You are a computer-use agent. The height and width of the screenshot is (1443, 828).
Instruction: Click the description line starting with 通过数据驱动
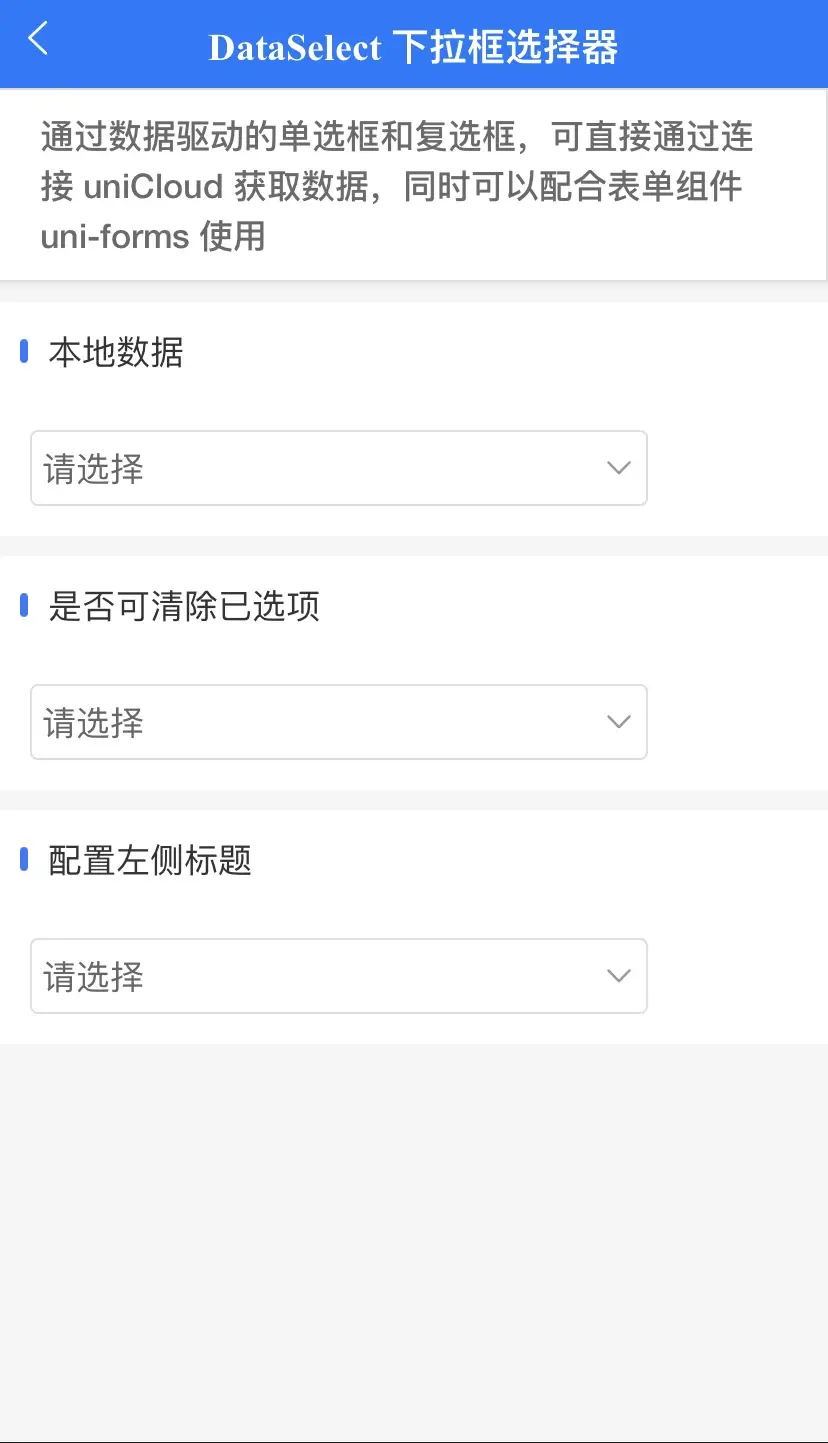click(397, 137)
